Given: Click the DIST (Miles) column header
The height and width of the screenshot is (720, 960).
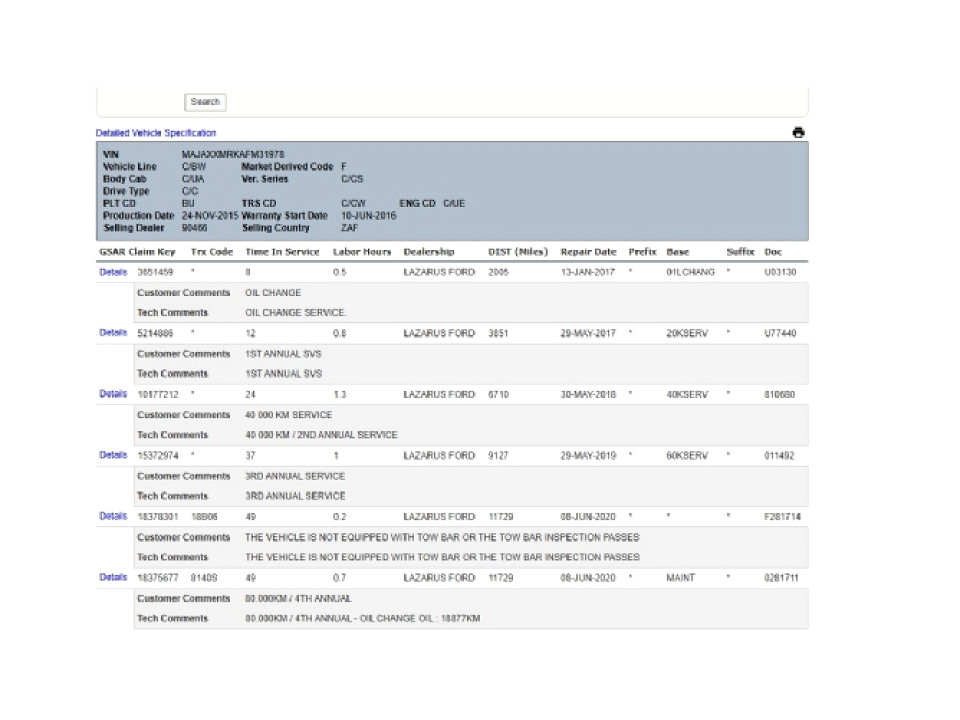Looking at the screenshot, I should [516, 252].
